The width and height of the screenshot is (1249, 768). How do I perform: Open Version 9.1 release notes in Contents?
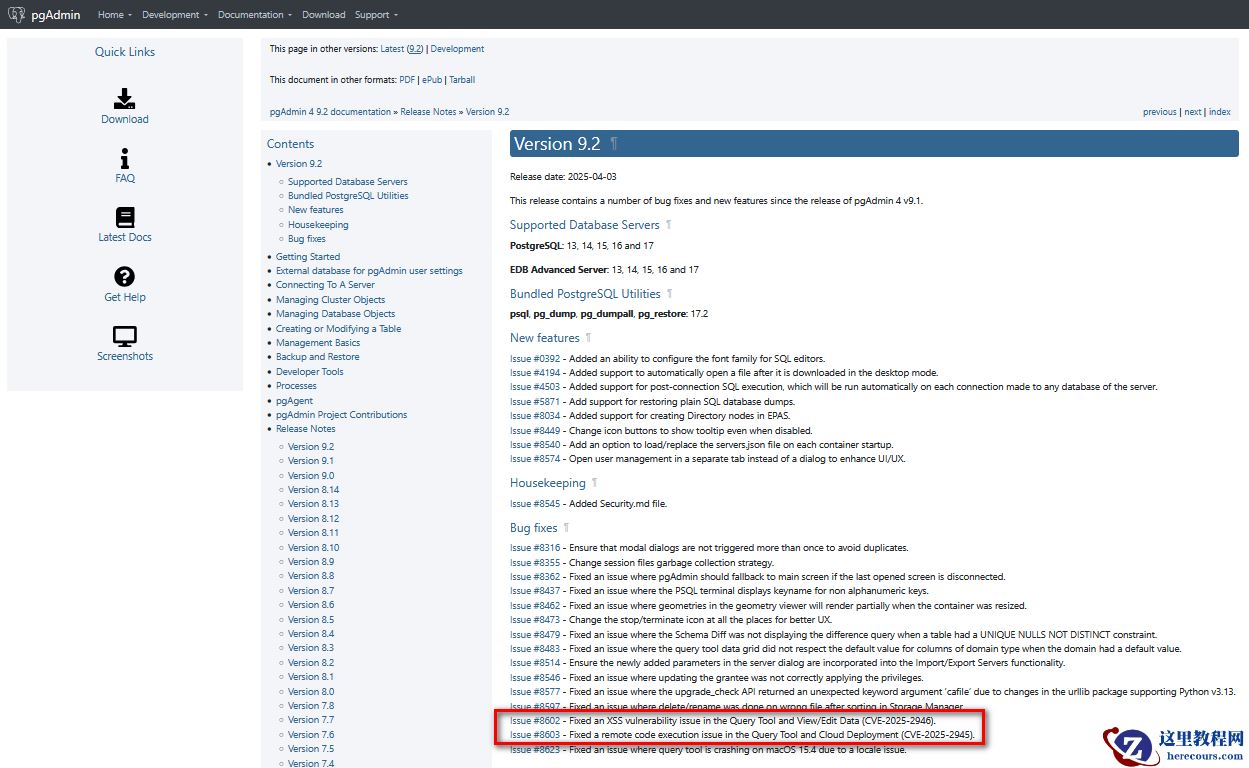coord(311,461)
